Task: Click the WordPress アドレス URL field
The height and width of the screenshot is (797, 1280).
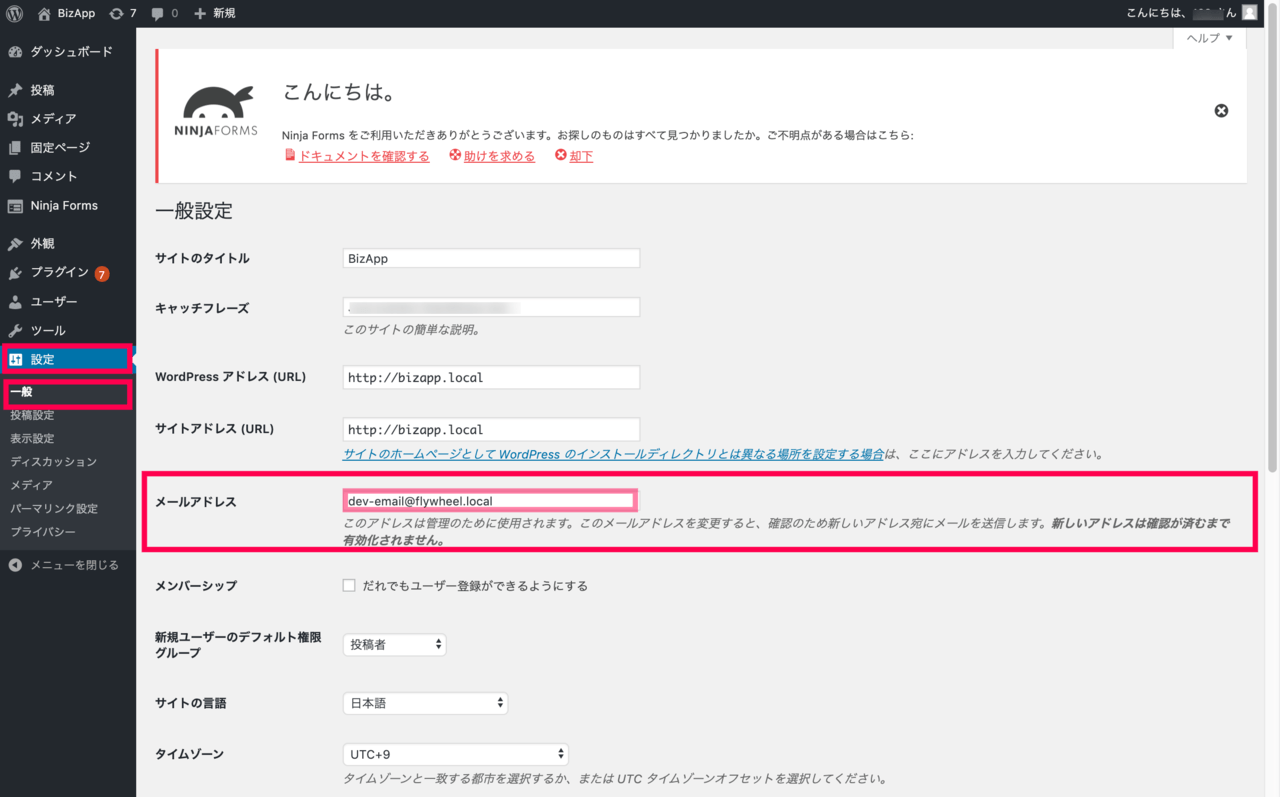Action: tap(491, 377)
